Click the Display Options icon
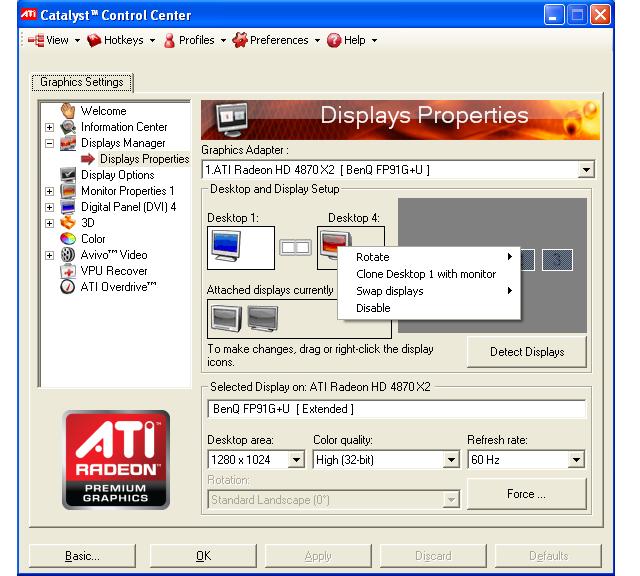The image size is (640, 576). click(68, 175)
